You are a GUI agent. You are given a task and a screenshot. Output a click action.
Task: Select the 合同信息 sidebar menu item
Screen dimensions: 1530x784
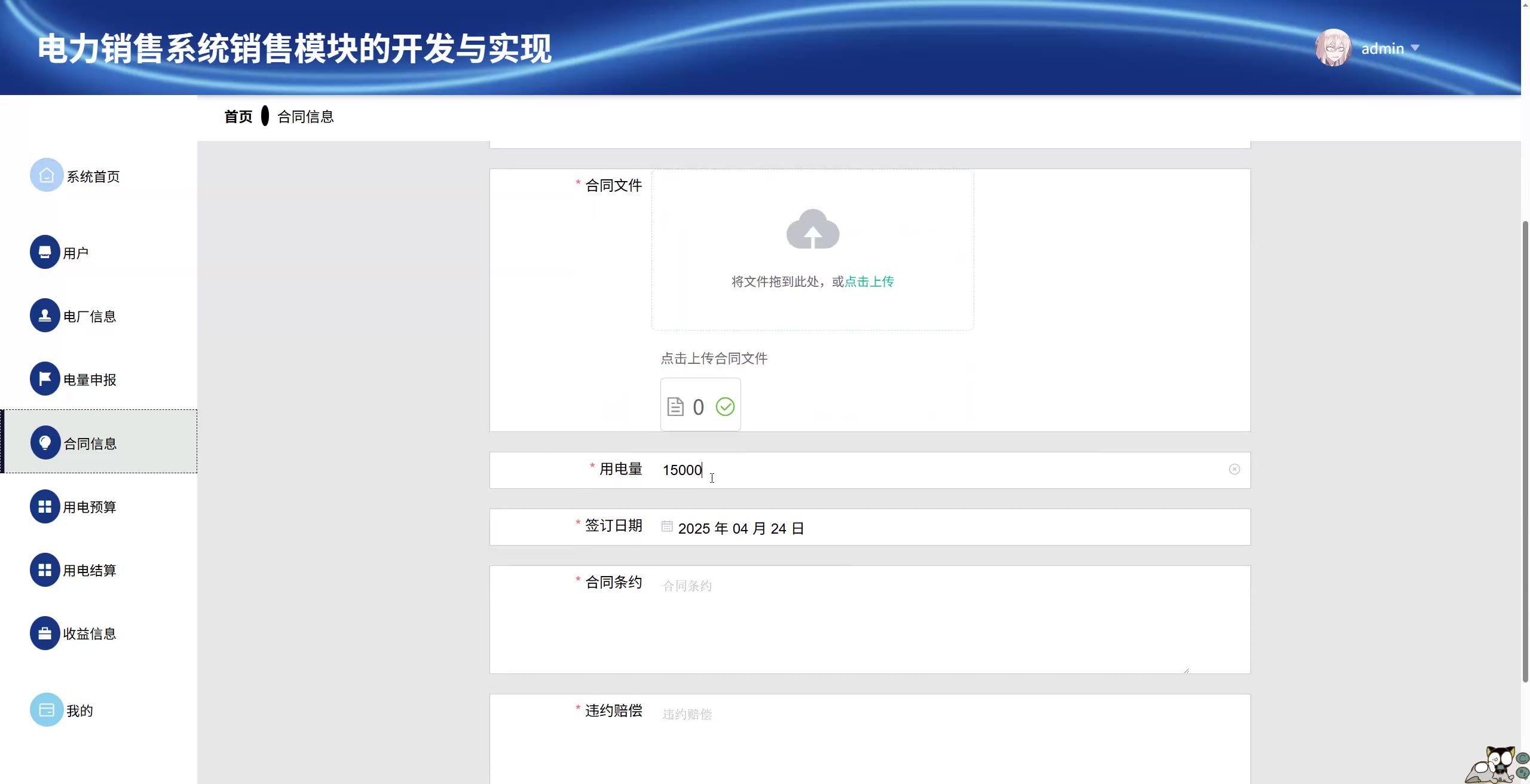90,443
